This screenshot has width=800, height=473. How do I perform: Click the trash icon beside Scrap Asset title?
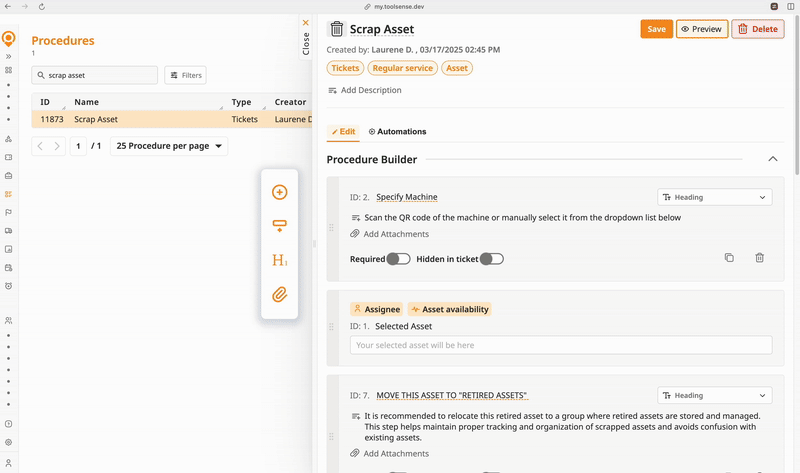click(x=337, y=29)
